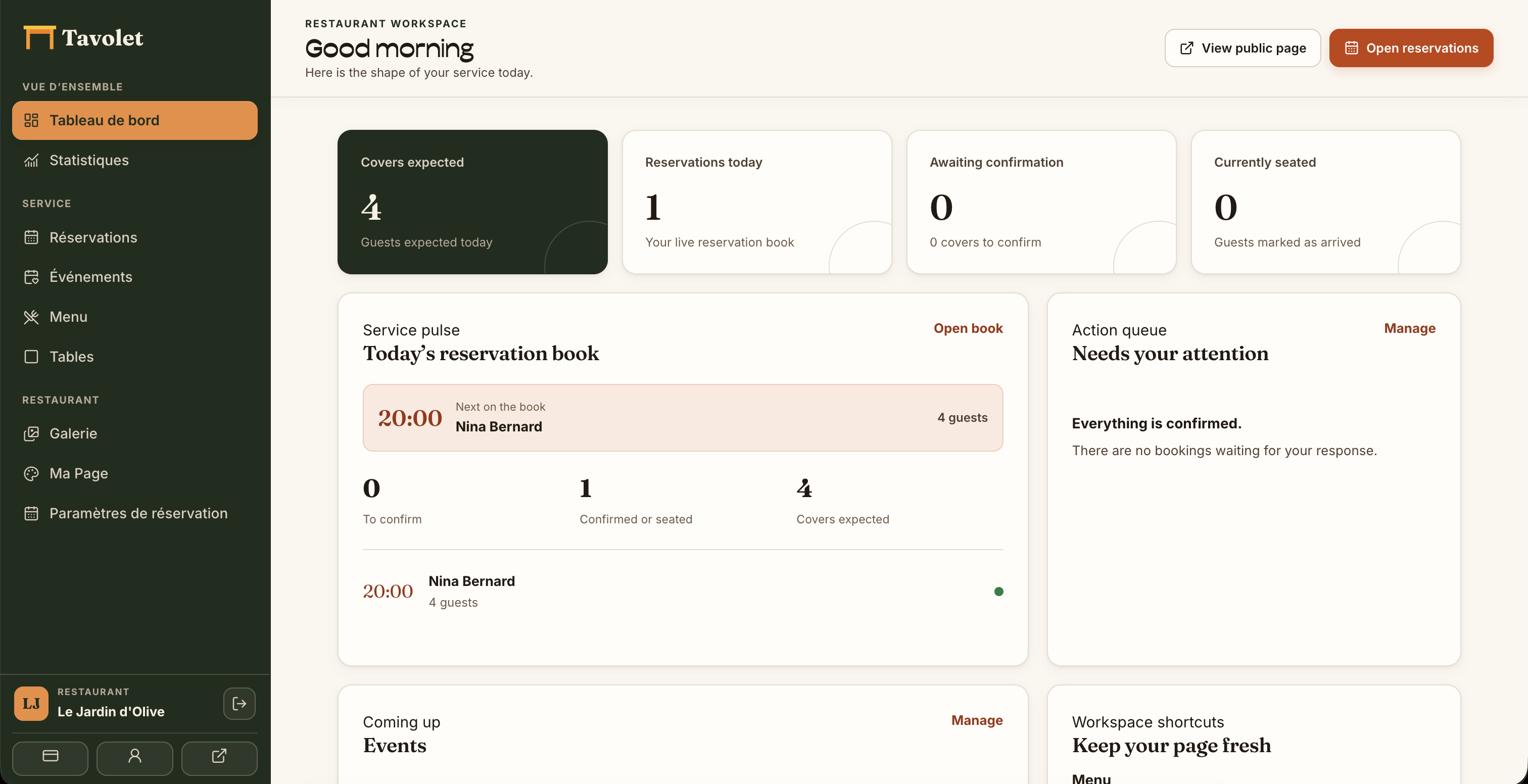Click the Open reservations button
Image resolution: width=1528 pixels, height=784 pixels.
[x=1411, y=48]
